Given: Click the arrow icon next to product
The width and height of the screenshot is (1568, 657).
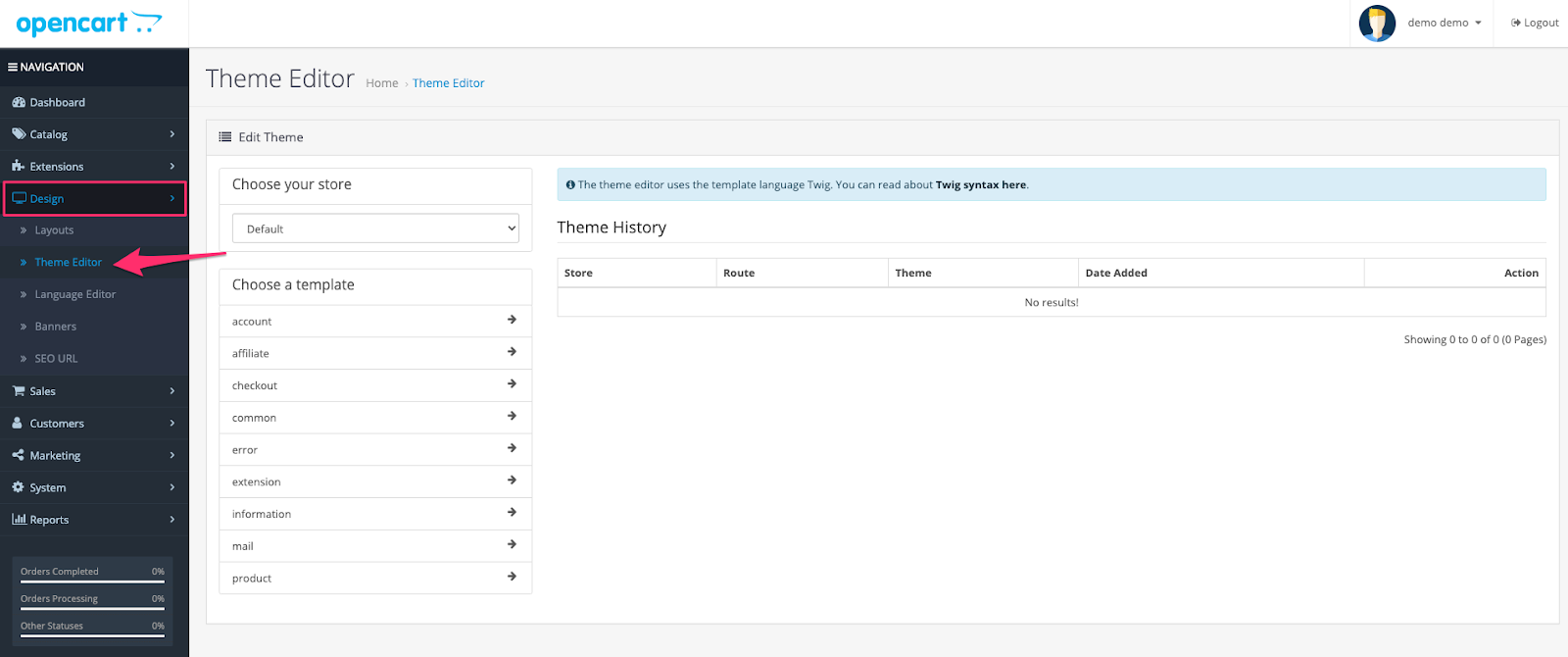Looking at the screenshot, I should (512, 577).
